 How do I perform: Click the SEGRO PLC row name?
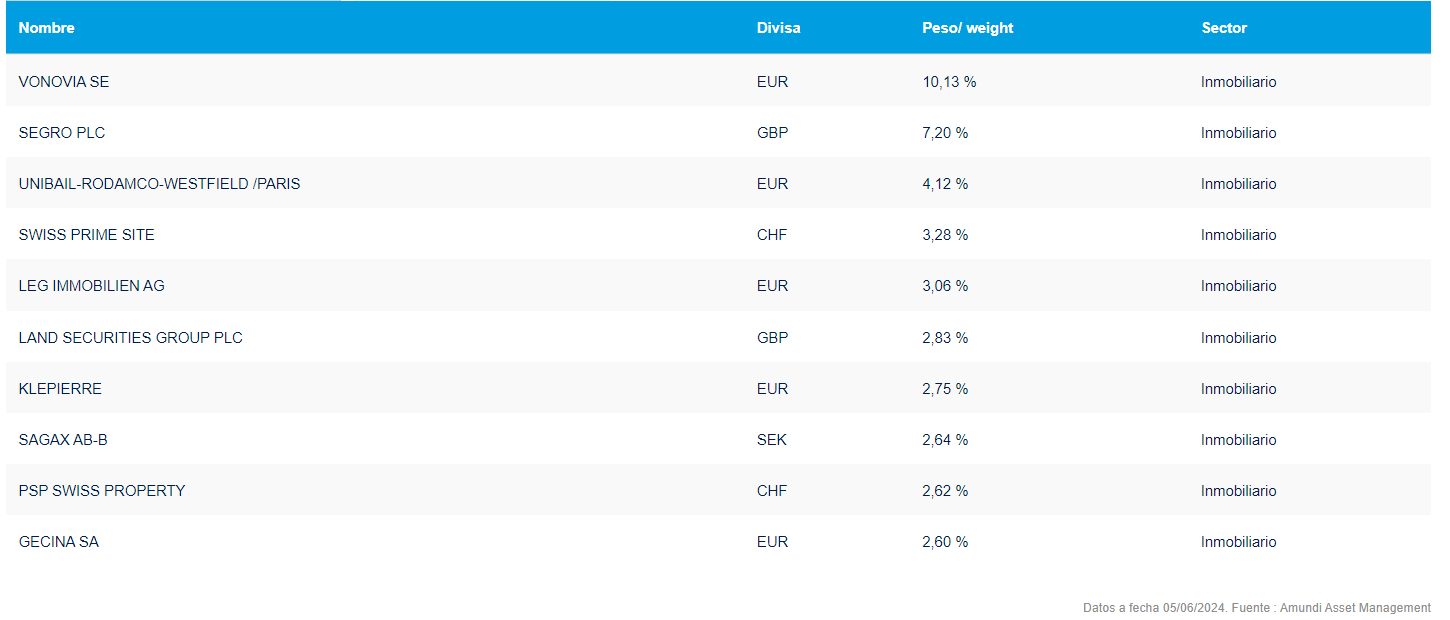pyautogui.click(x=62, y=133)
